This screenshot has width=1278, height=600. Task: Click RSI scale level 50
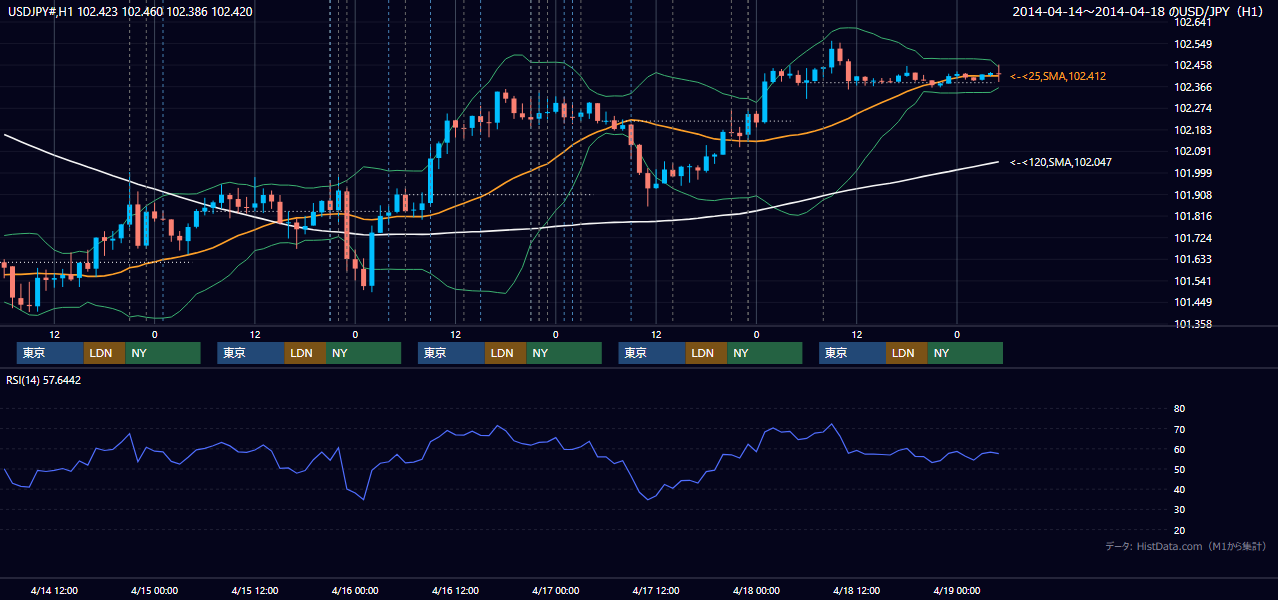[x=1179, y=469]
